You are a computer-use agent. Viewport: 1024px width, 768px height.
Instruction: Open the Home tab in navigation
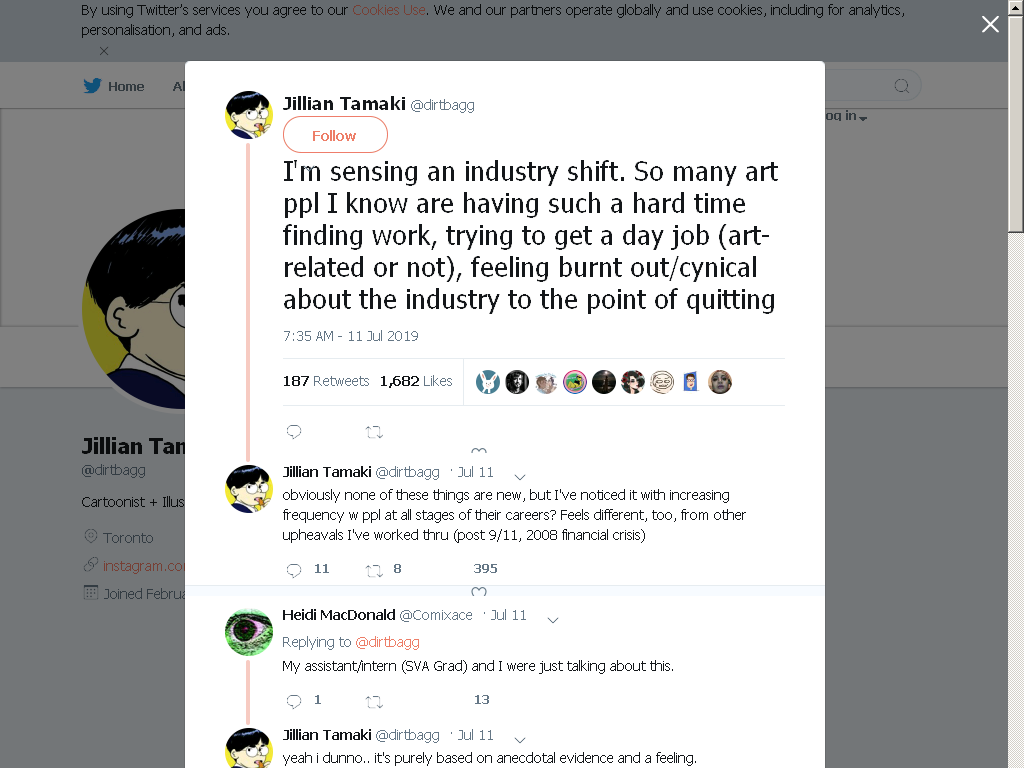[114, 86]
